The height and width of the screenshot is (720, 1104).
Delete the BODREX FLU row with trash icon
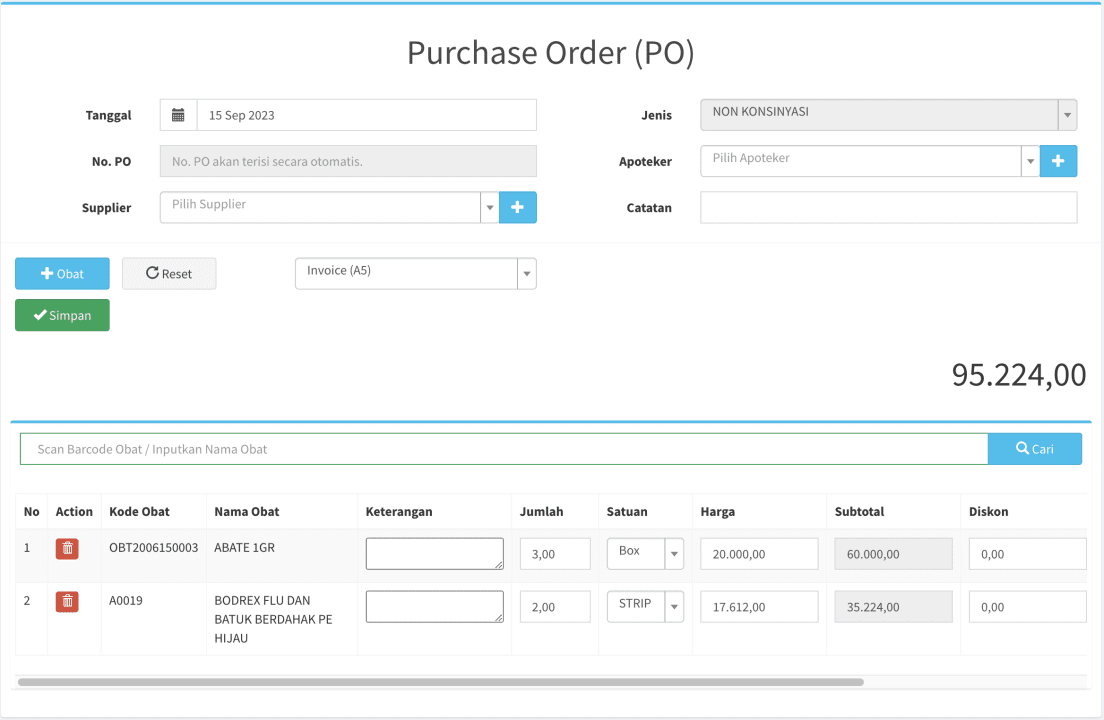[x=67, y=601]
